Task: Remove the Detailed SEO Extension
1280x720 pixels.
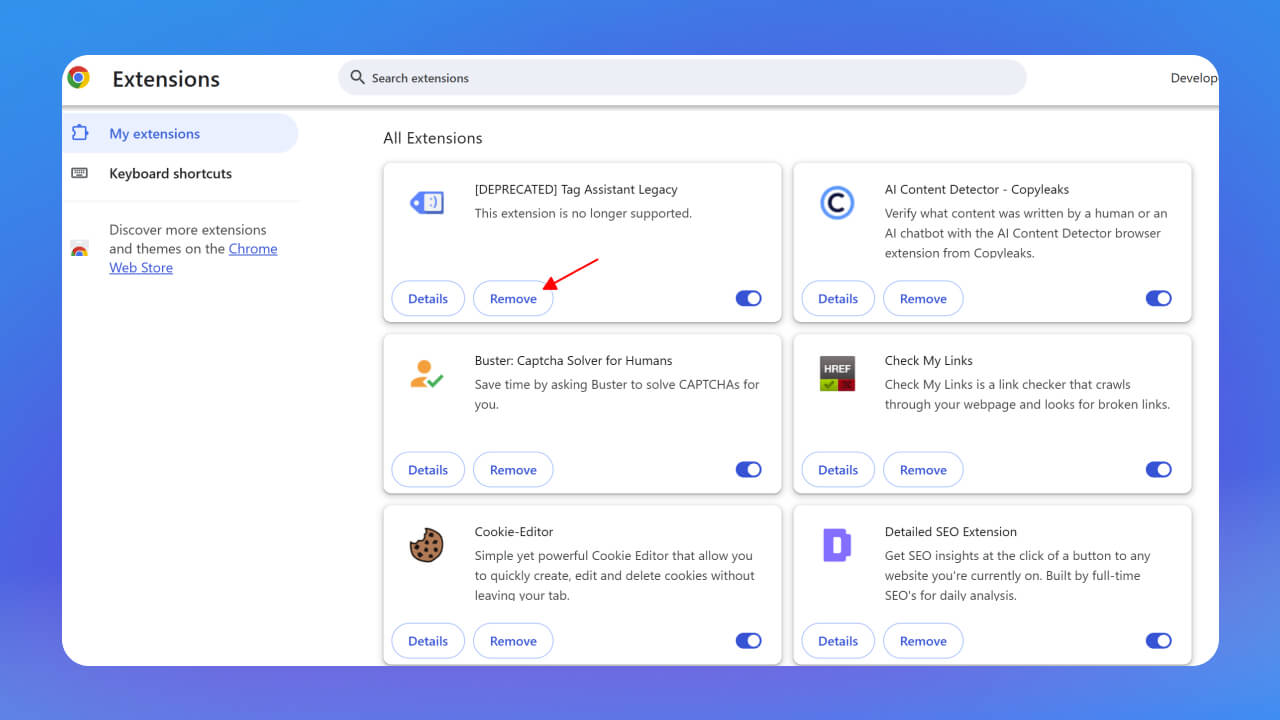Action: click(923, 640)
